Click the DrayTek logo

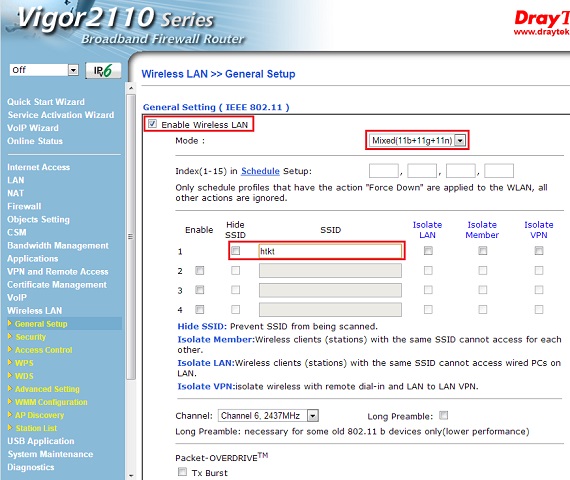(542, 22)
